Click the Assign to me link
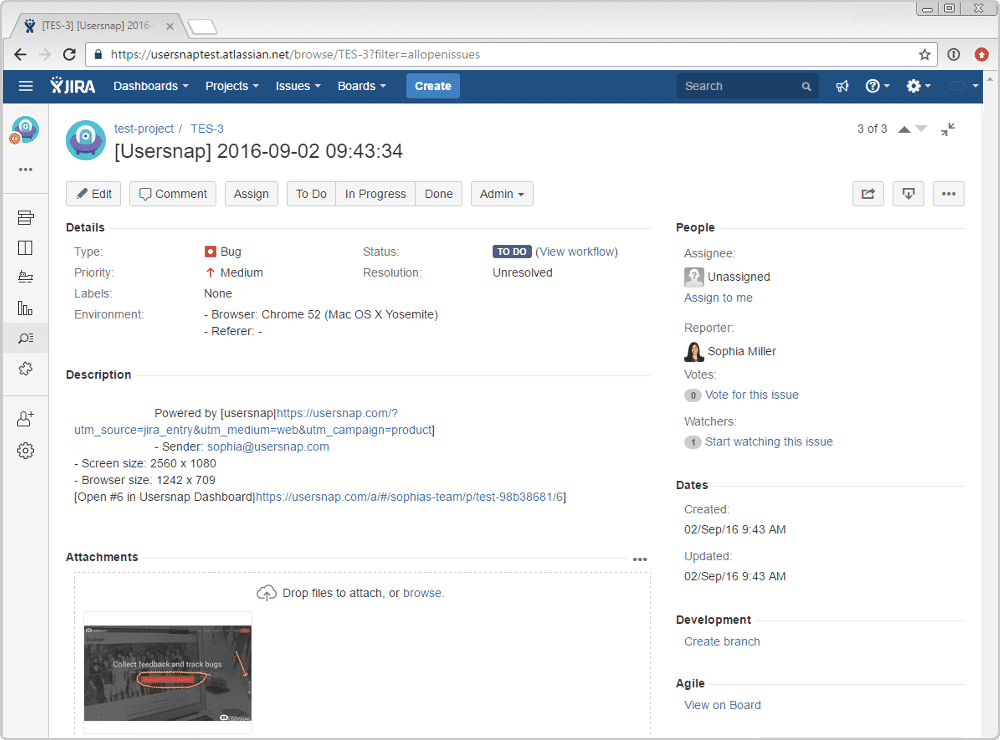The height and width of the screenshot is (740, 1000). point(718,298)
